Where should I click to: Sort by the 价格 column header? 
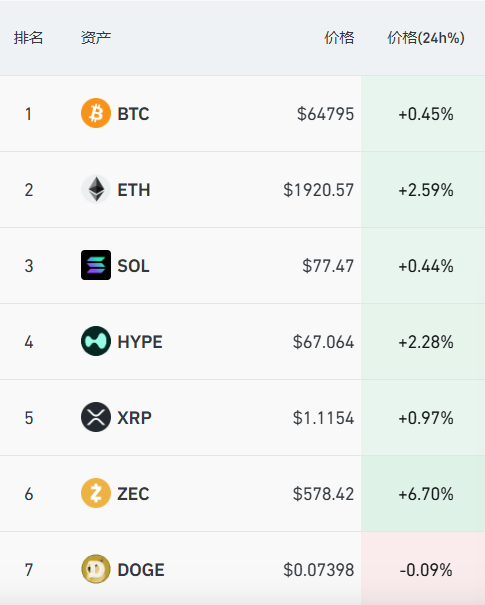339,38
